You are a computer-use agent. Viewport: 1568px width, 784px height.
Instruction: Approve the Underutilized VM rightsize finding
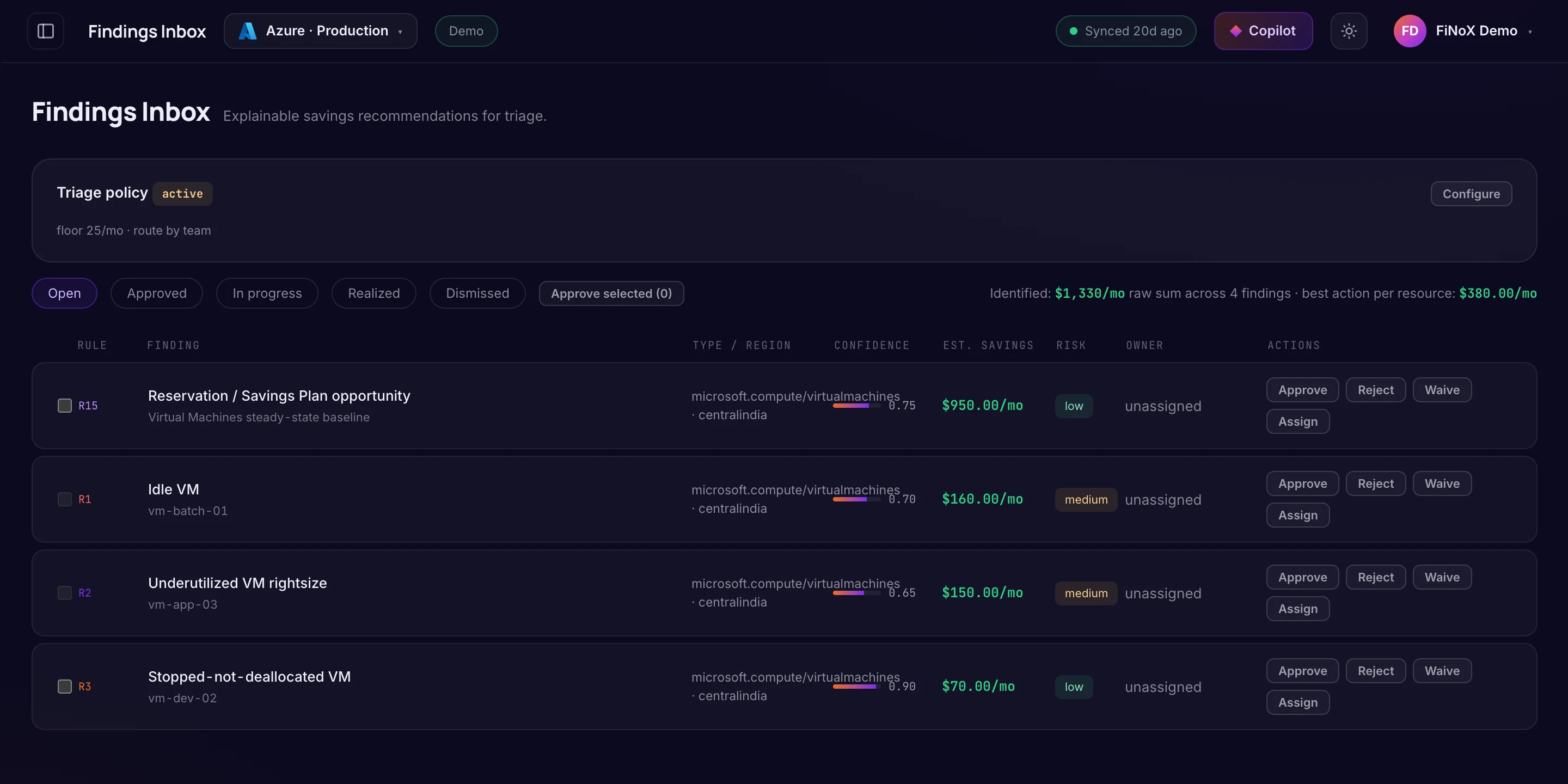(1303, 578)
